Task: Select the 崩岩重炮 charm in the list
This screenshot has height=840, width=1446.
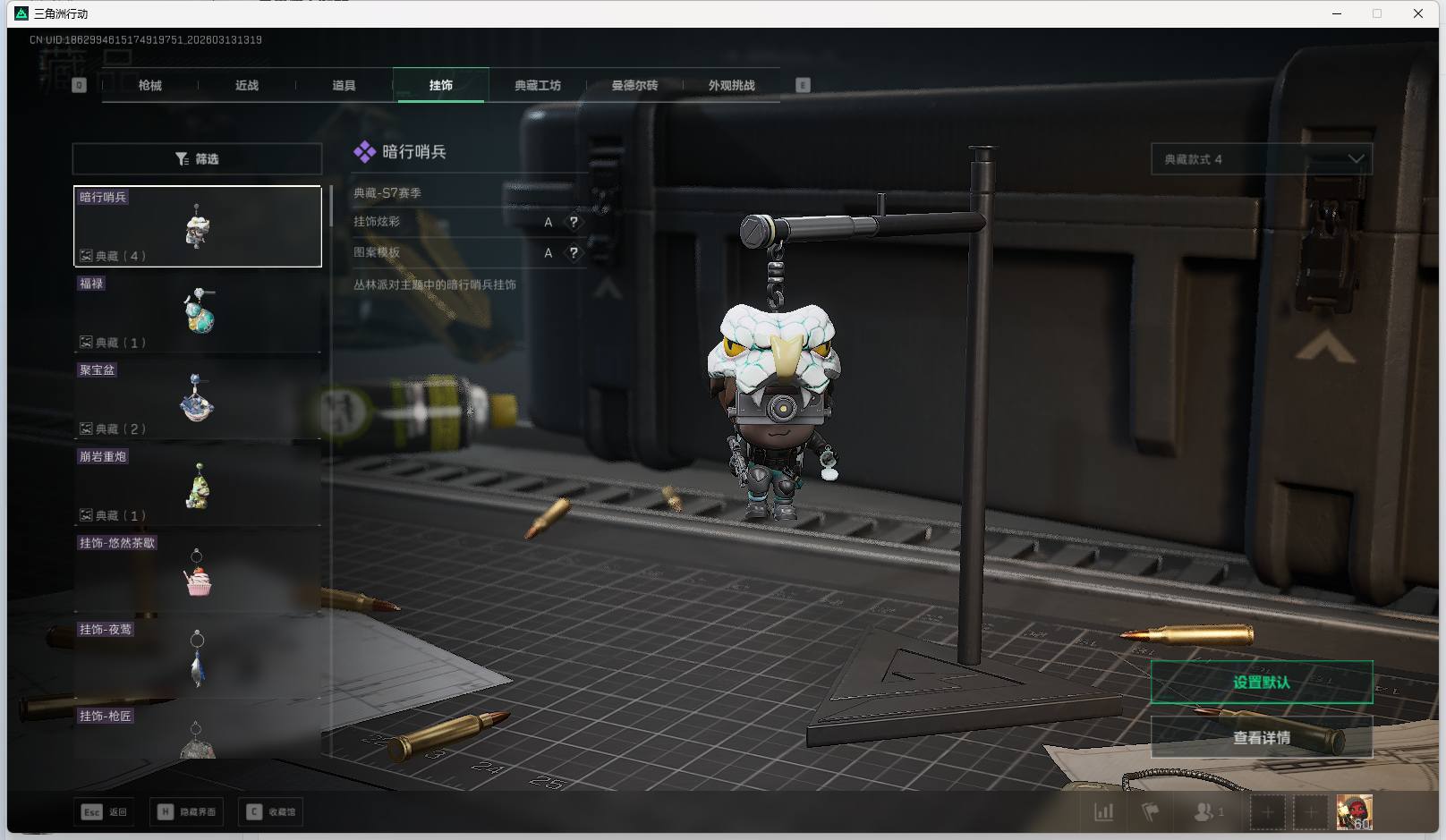Action: pos(198,486)
